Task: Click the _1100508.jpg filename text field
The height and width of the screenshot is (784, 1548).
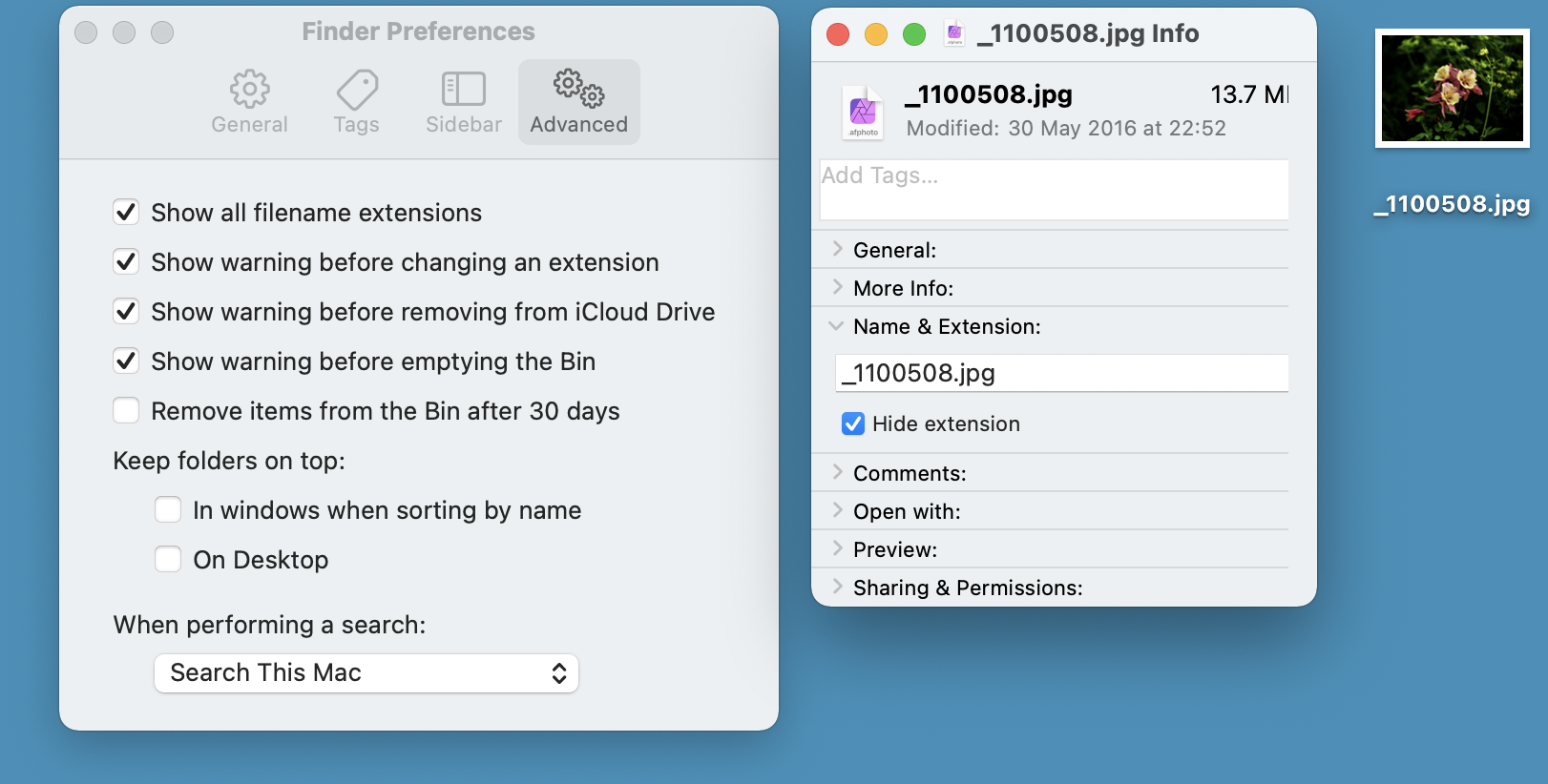Action: (1061, 373)
